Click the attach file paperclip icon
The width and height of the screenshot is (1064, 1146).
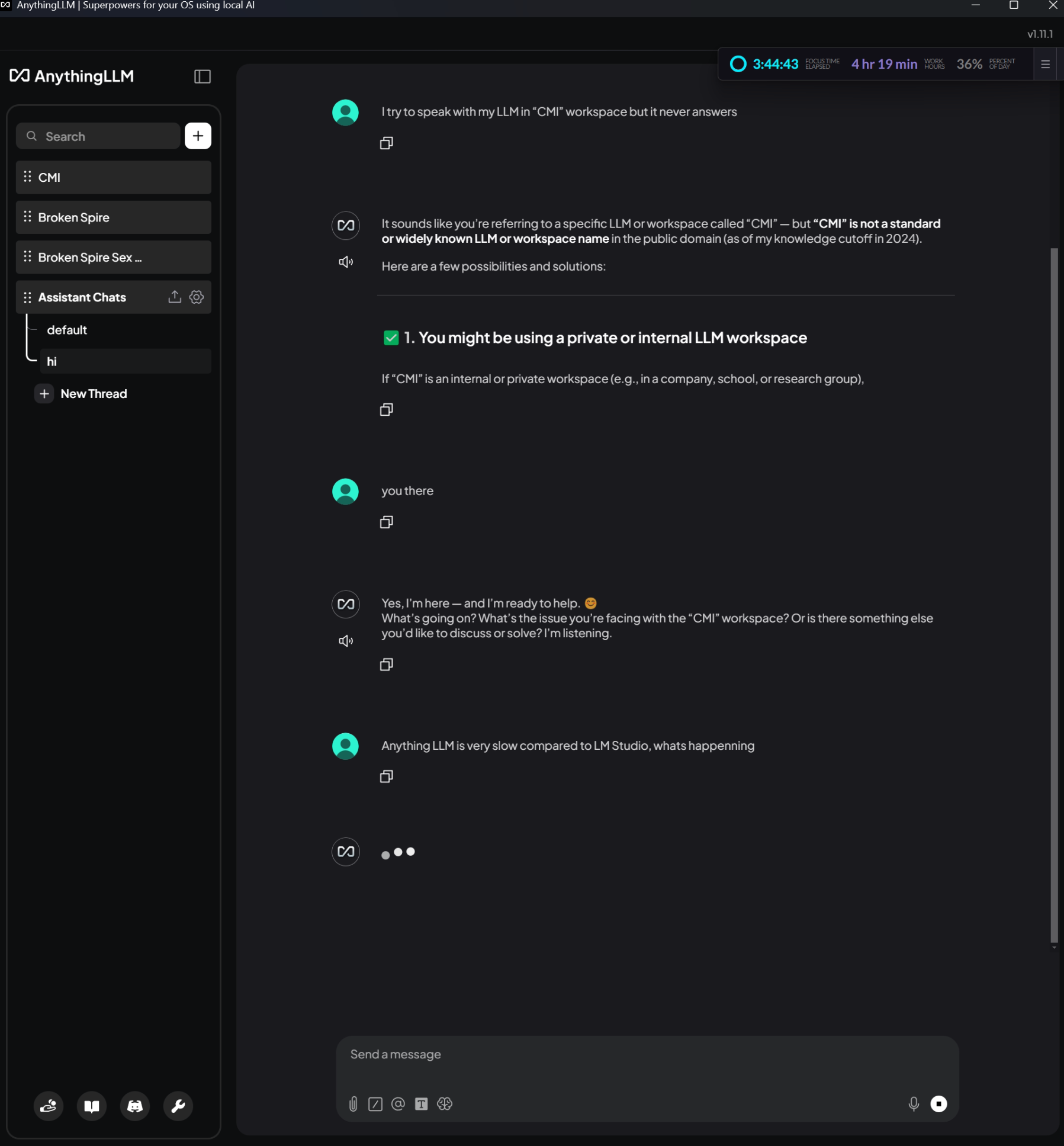[353, 1104]
